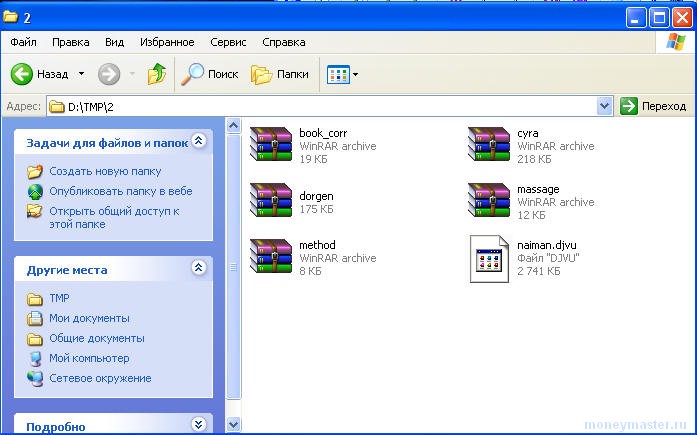Collapse the 'Другие места' panel
Viewport: 697px width, 435px height.
tap(198, 268)
